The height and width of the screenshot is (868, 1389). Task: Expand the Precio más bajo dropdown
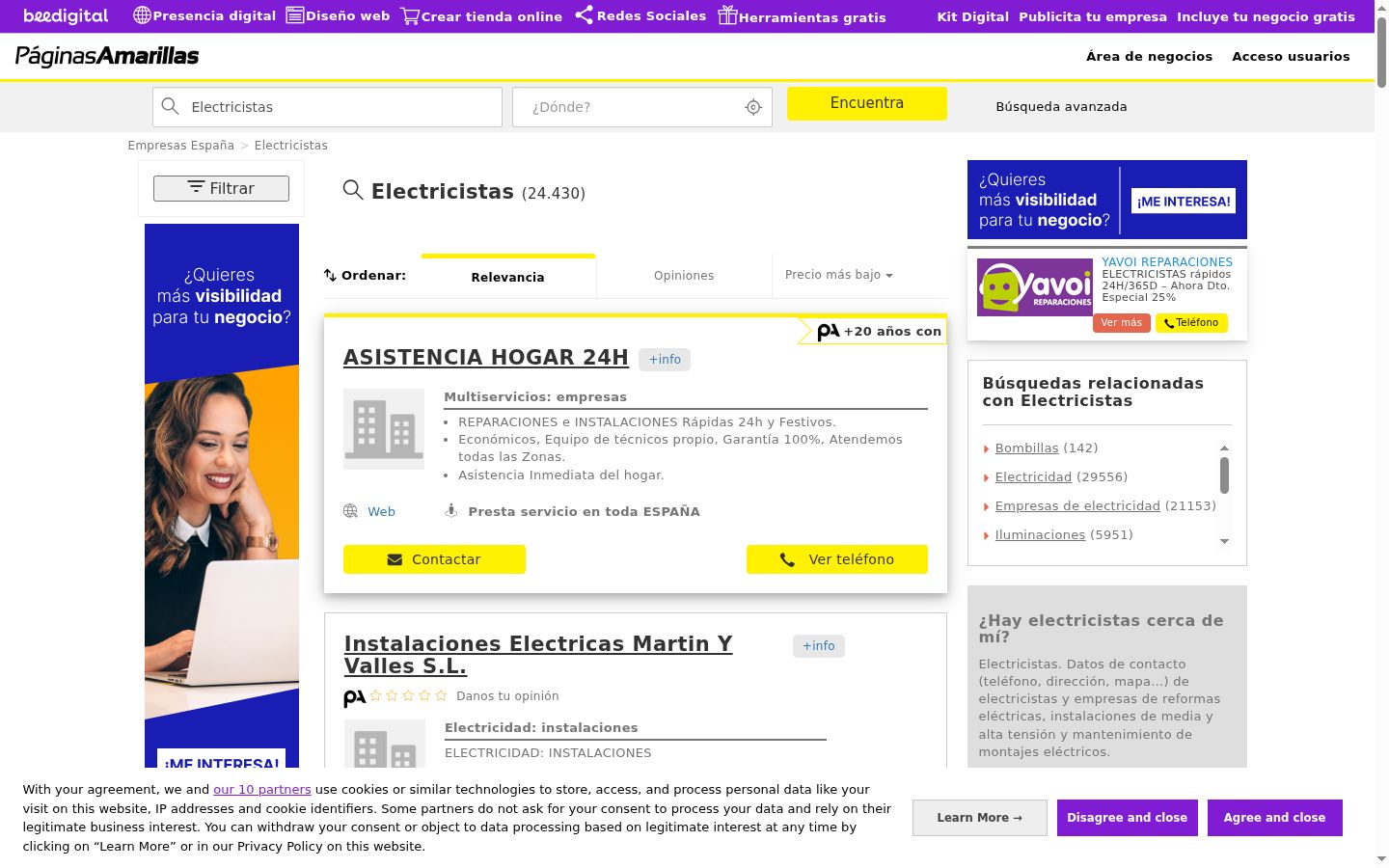click(839, 275)
